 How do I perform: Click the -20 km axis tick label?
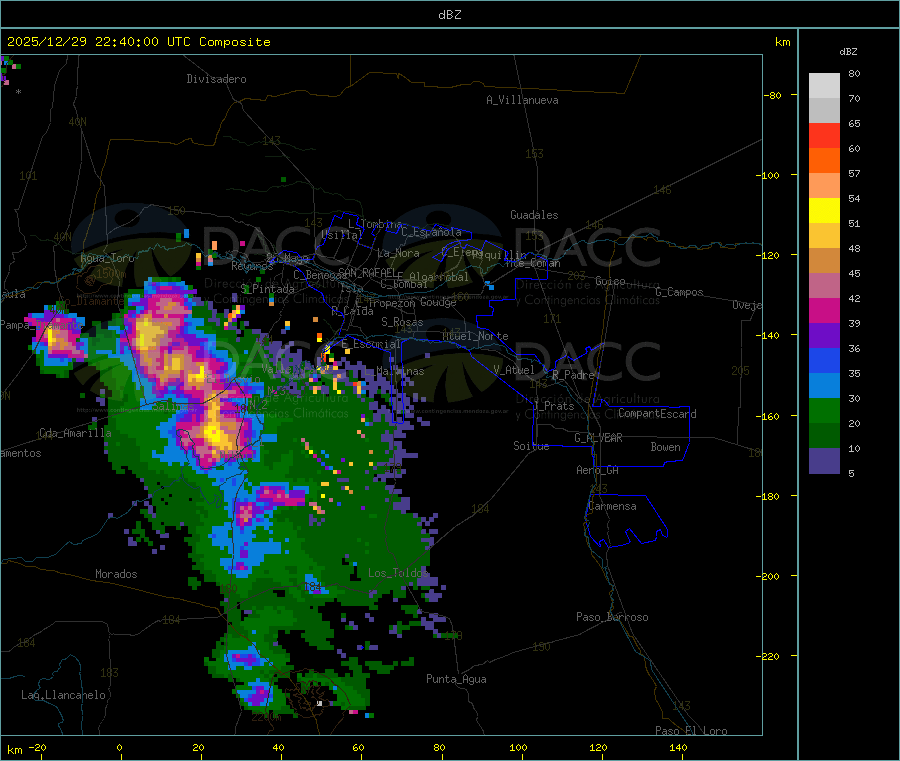point(38,747)
